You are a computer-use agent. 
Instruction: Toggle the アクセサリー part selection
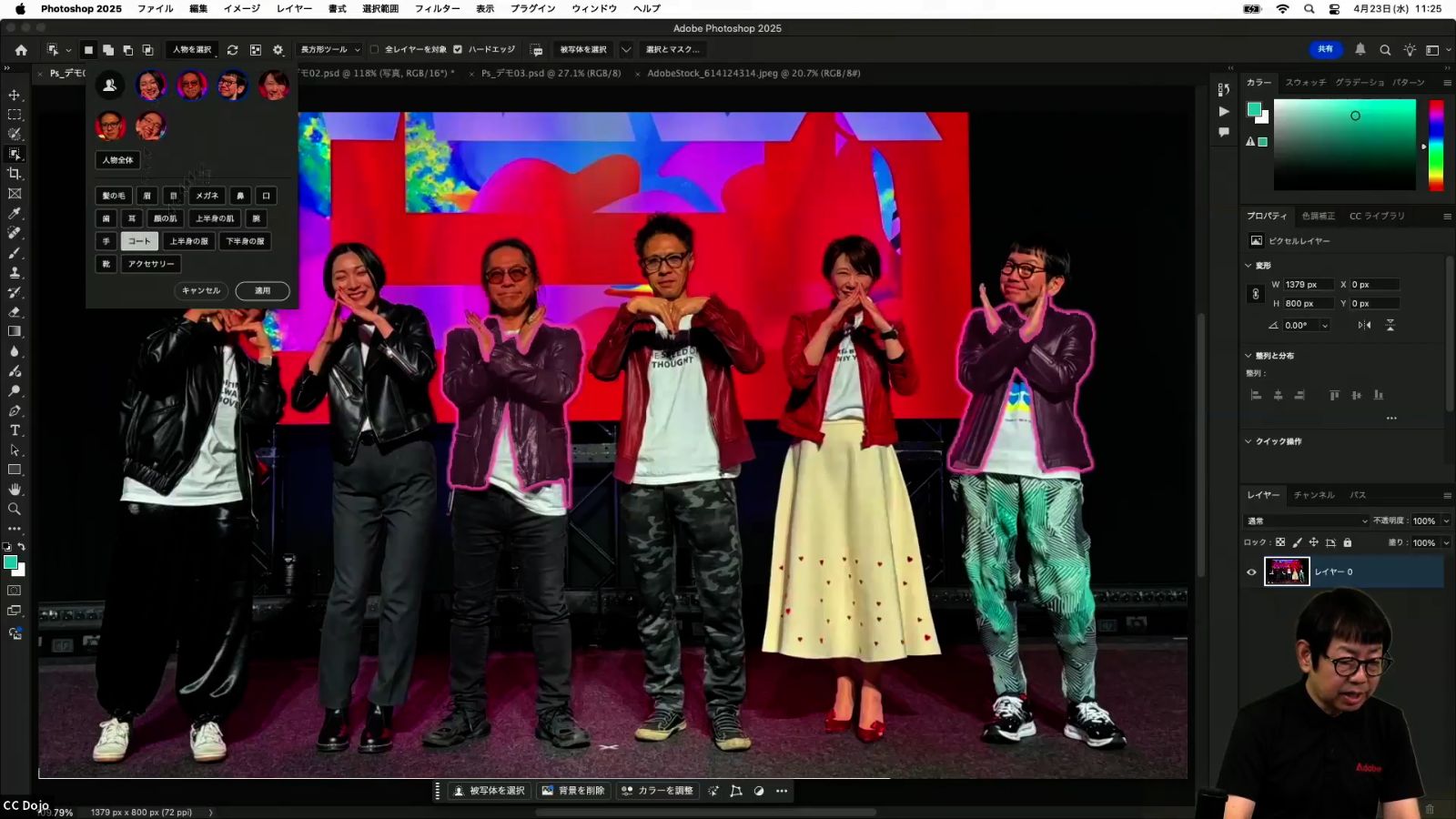[x=151, y=264]
